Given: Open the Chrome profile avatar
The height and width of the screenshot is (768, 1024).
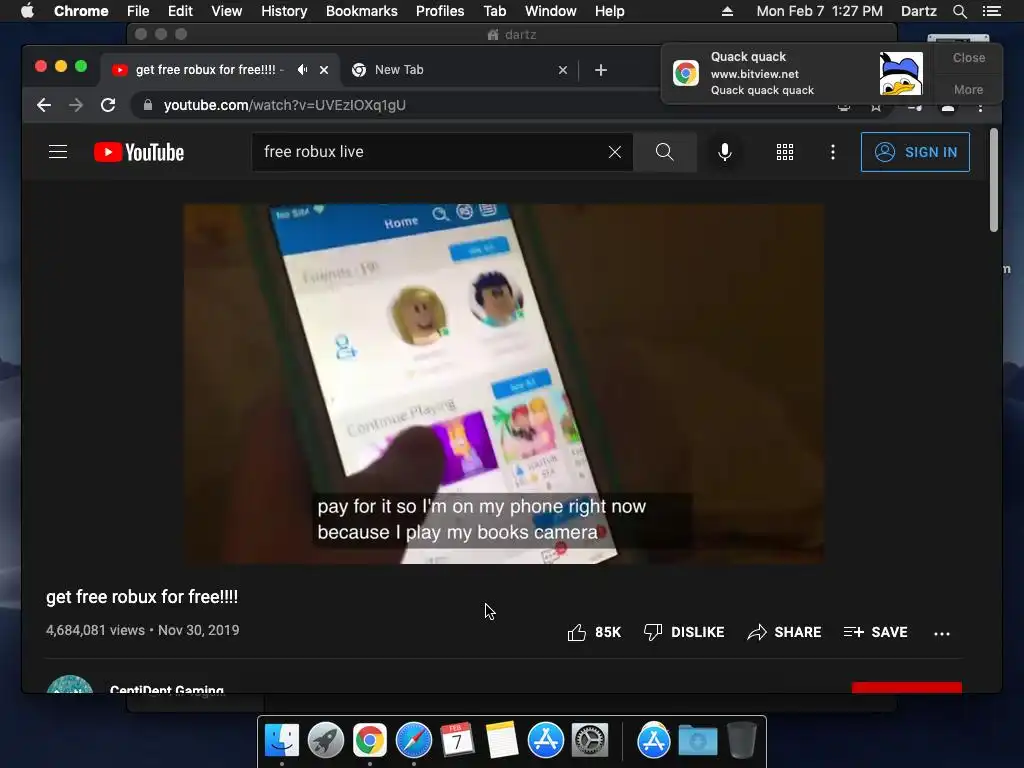Looking at the screenshot, I should click(948, 108).
